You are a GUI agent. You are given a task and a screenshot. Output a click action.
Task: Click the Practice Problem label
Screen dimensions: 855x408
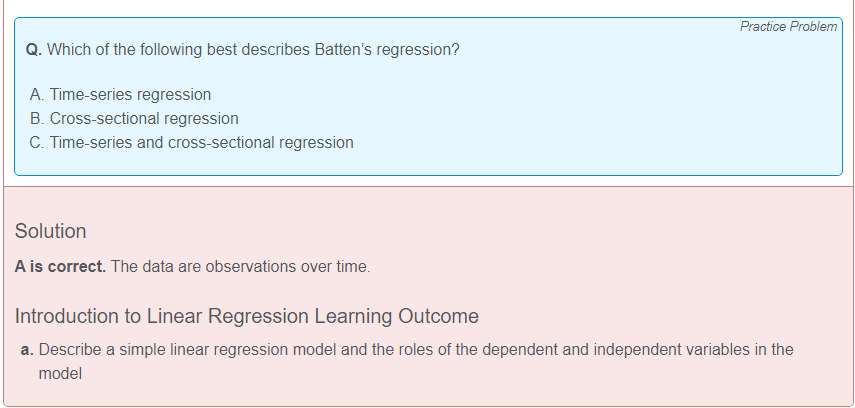click(x=788, y=26)
